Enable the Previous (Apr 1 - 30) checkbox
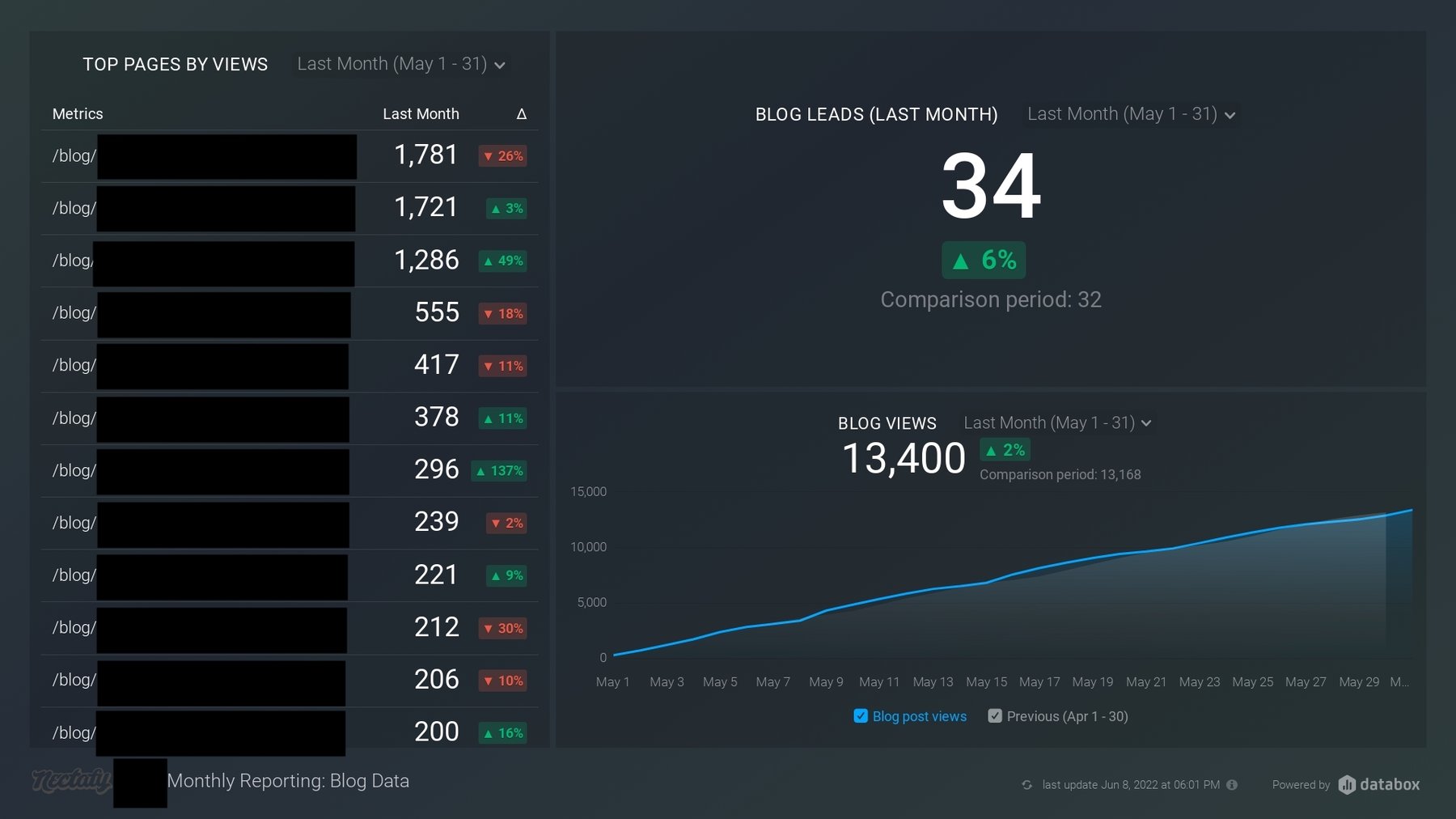 (996, 715)
